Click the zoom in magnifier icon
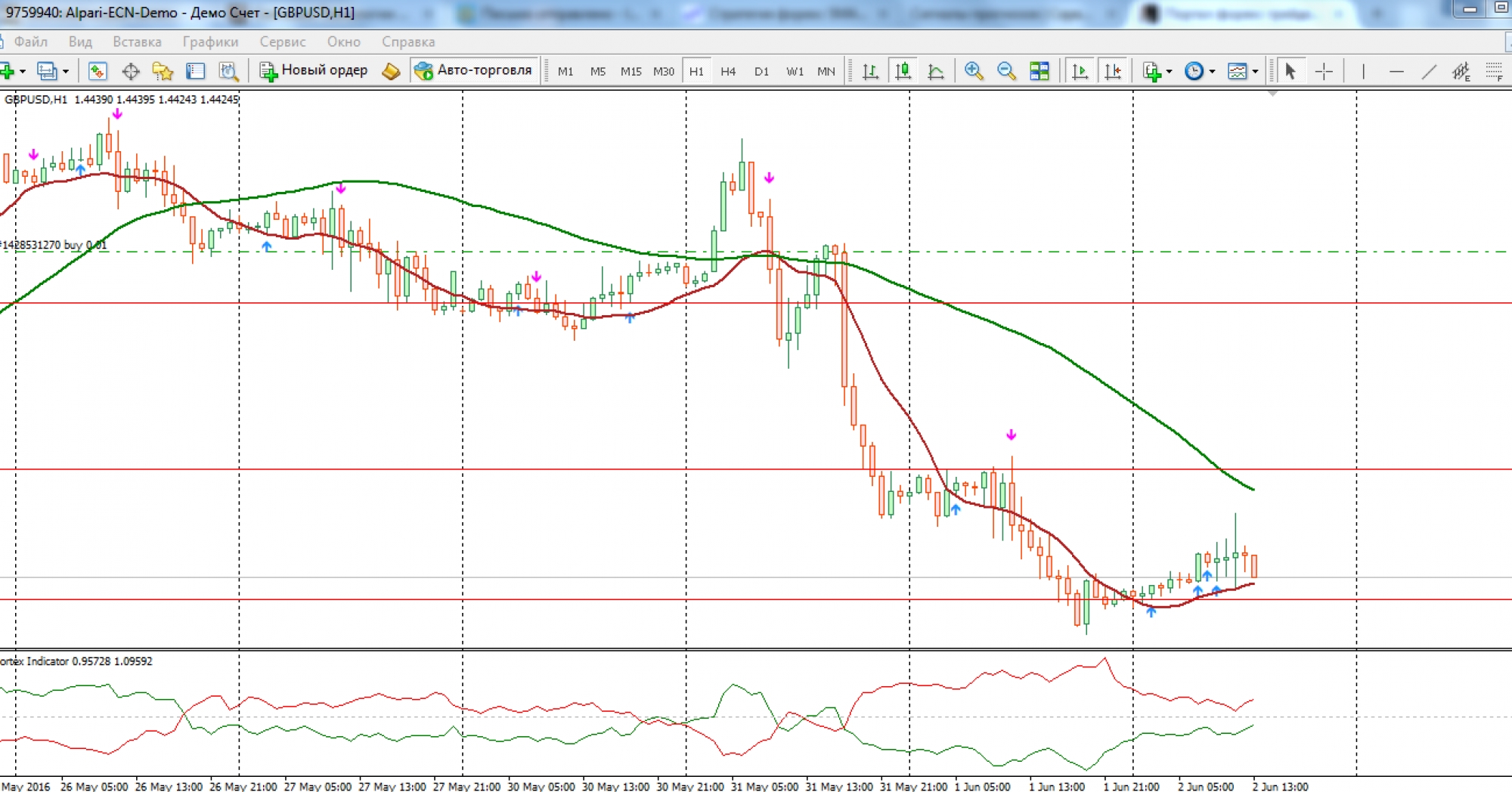The width and height of the screenshot is (1512, 792). coord(974,71)
